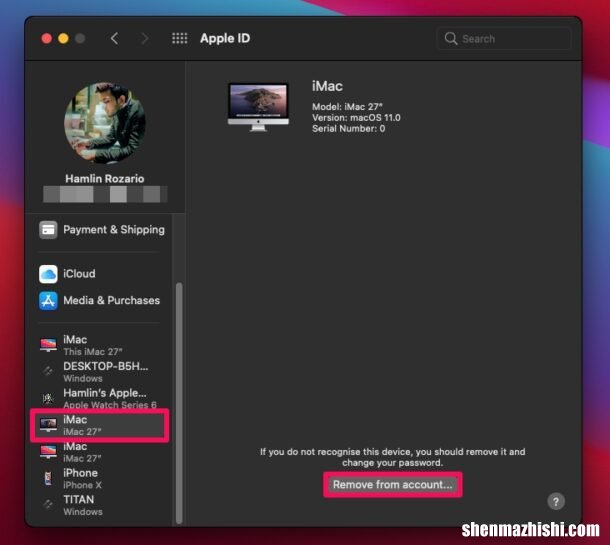
Task: Minimize the window with yellow button
Action: pos(63,39)
